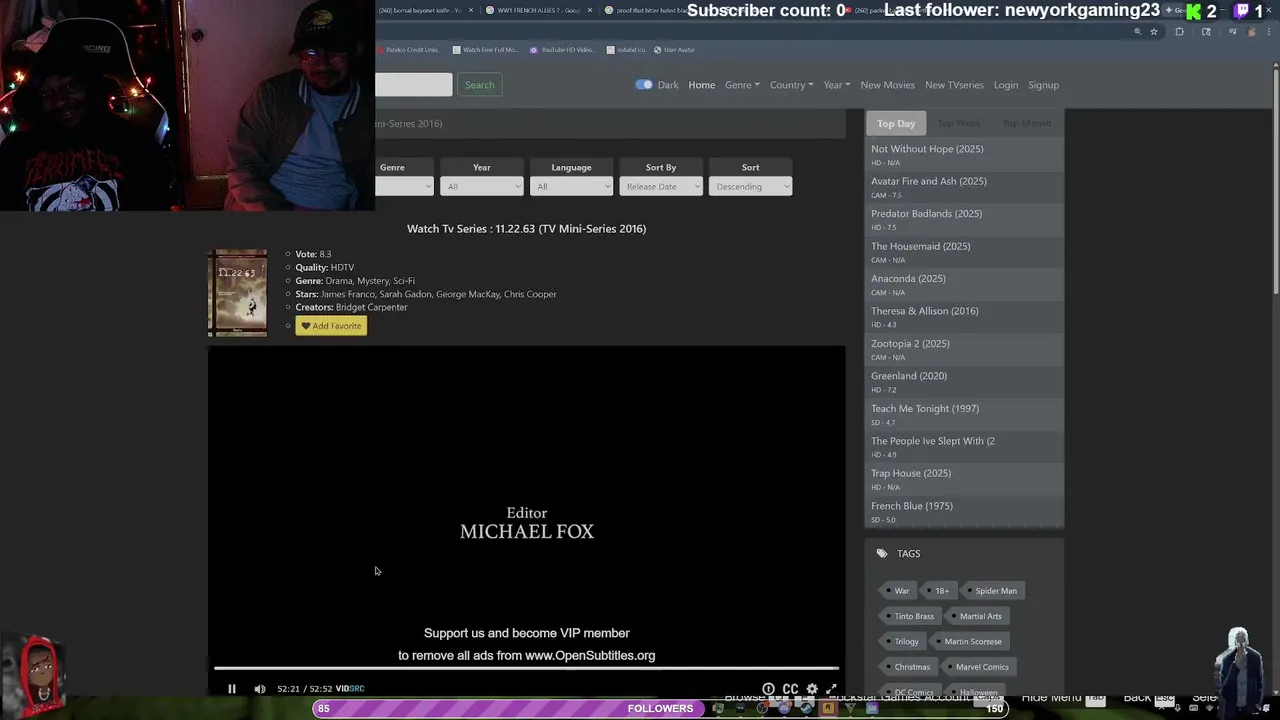Click the James Franco star link
The width and height of the screenshot is (1280, 720).
coord(348,294)
